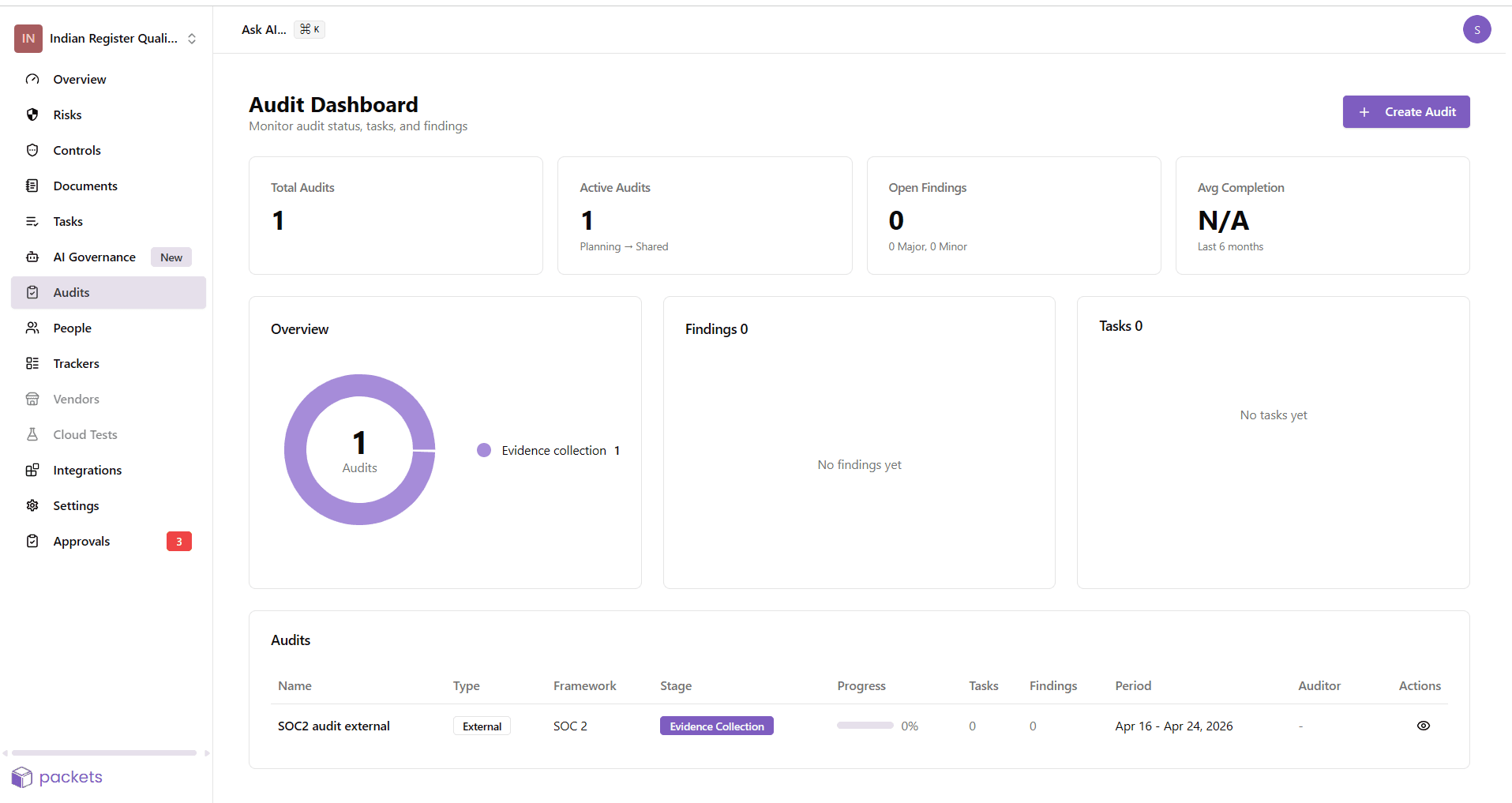Click the Documents icon in sidebar
Screen dimensions: 1512x803
[x=32, y=186]
